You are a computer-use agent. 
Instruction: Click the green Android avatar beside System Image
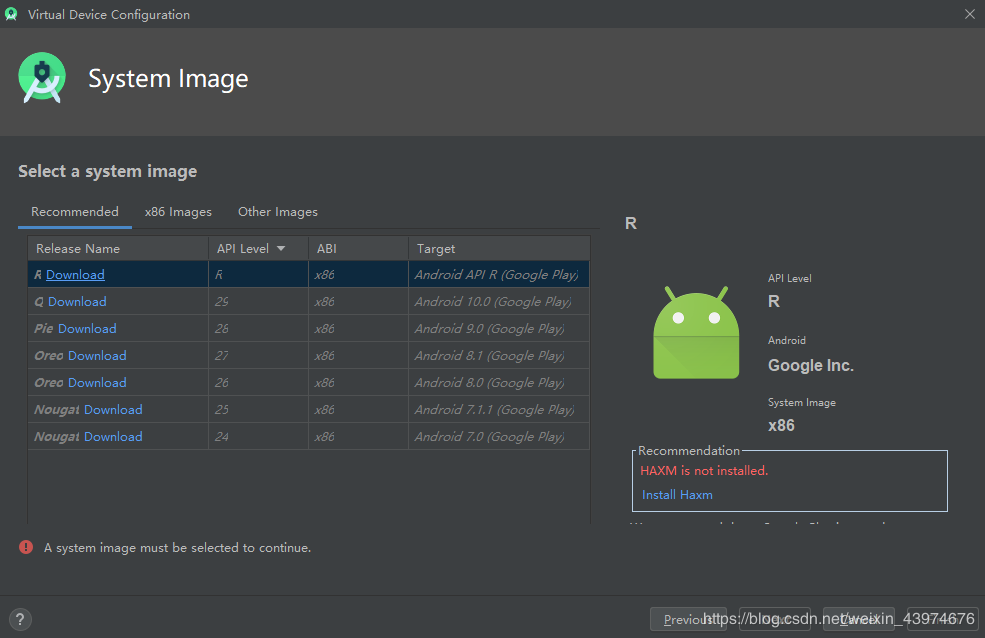click(x=41, y=77)
